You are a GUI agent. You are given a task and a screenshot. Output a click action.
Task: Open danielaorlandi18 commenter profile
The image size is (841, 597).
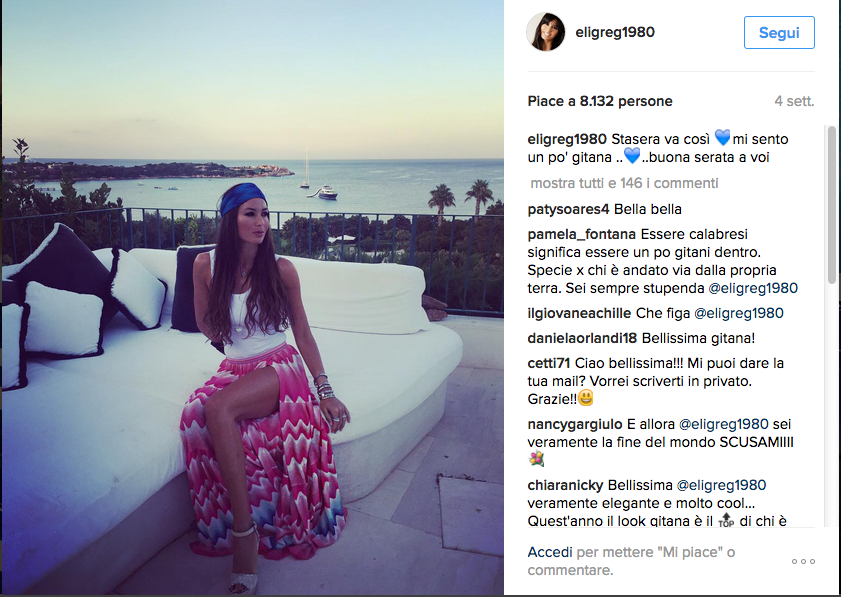[582, 338]
